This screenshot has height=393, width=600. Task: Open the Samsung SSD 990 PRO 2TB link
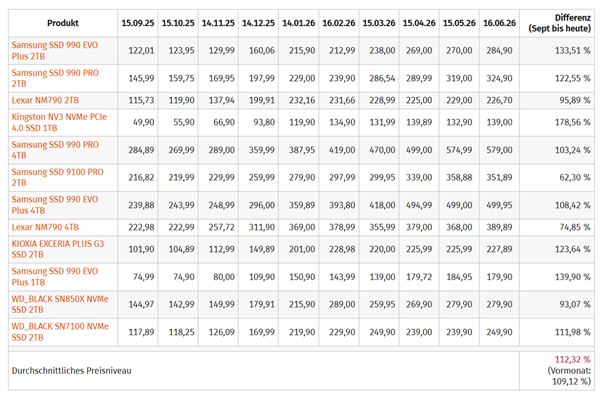point(55,78)
